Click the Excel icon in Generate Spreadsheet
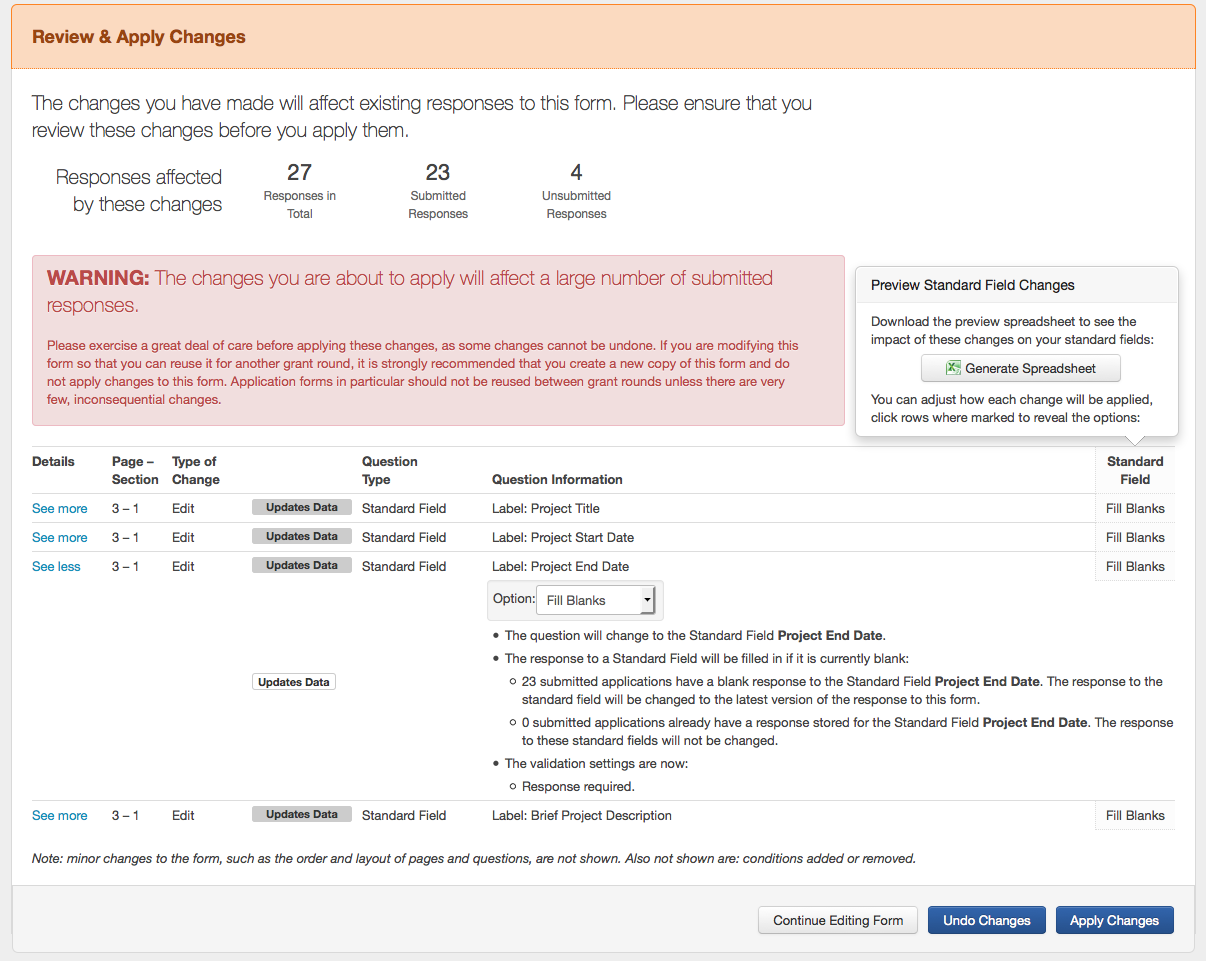 (x=953, y=369)
